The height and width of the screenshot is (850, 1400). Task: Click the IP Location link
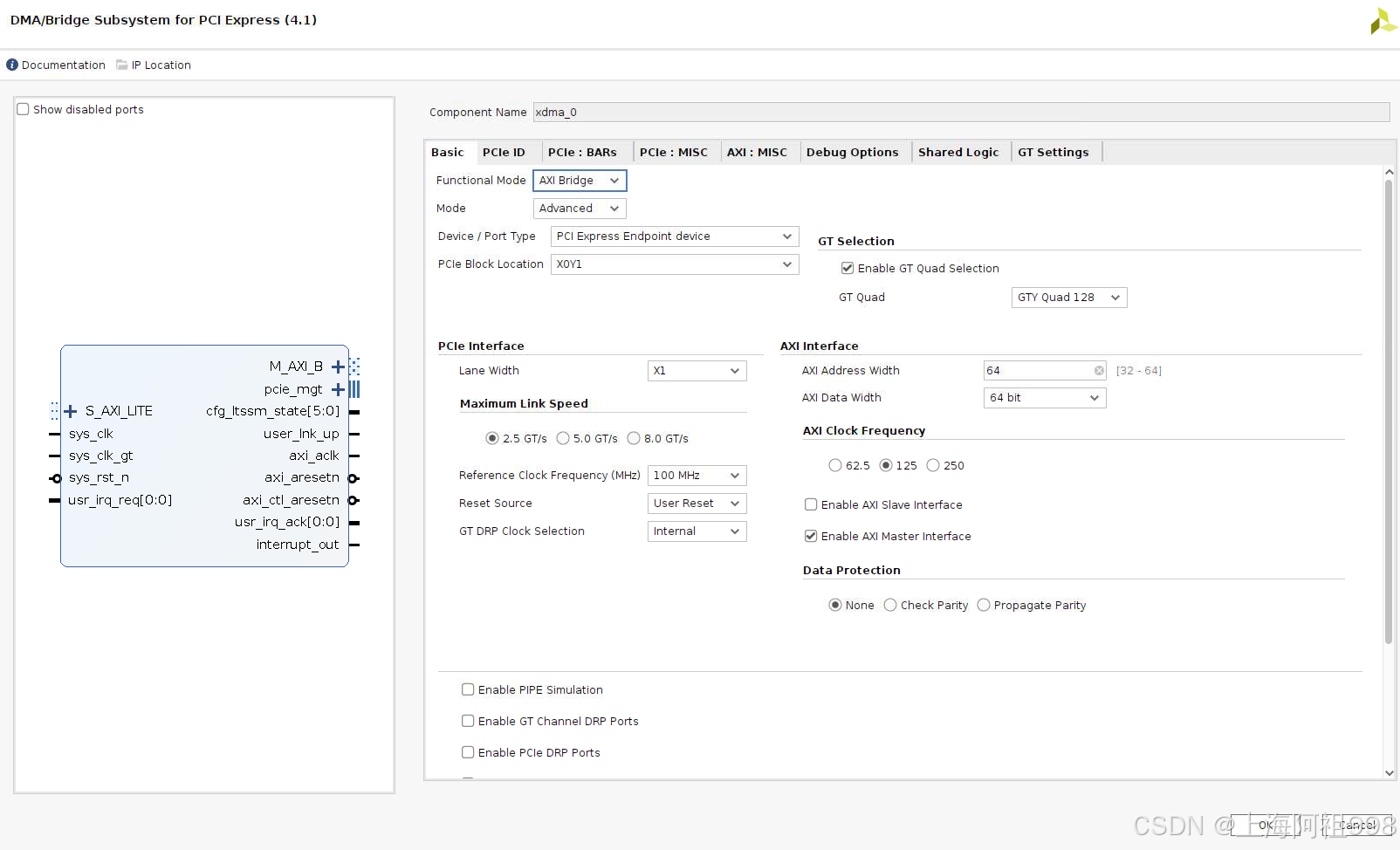click(161, 65)
